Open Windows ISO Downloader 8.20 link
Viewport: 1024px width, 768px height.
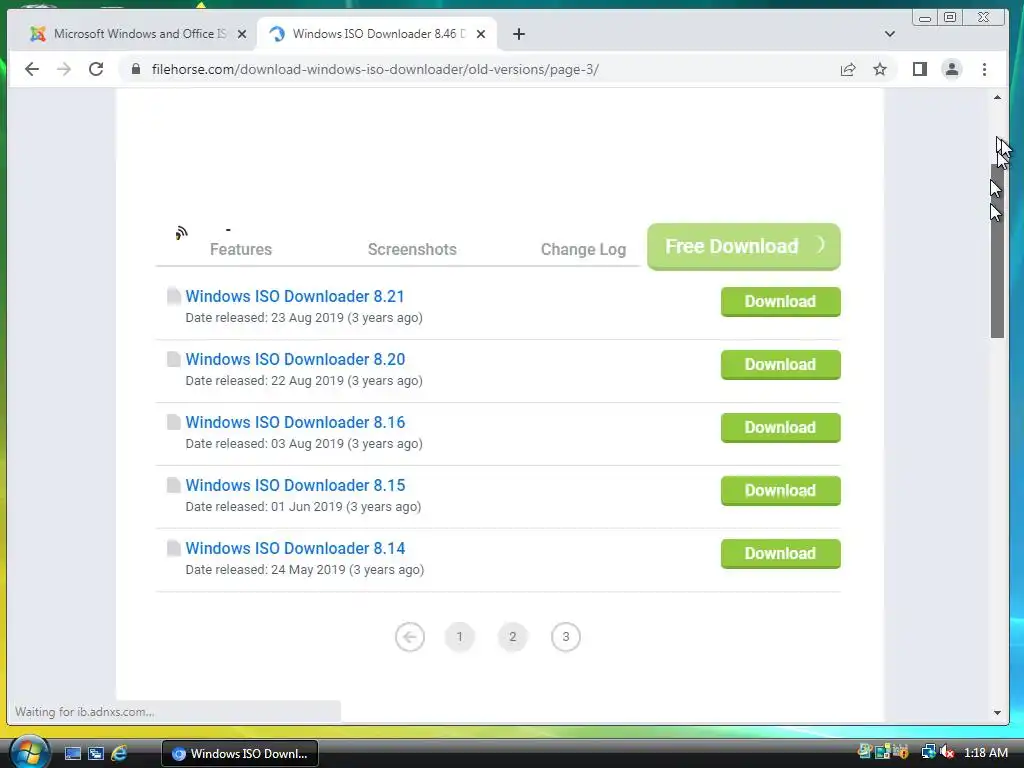(x=295, y=359)
